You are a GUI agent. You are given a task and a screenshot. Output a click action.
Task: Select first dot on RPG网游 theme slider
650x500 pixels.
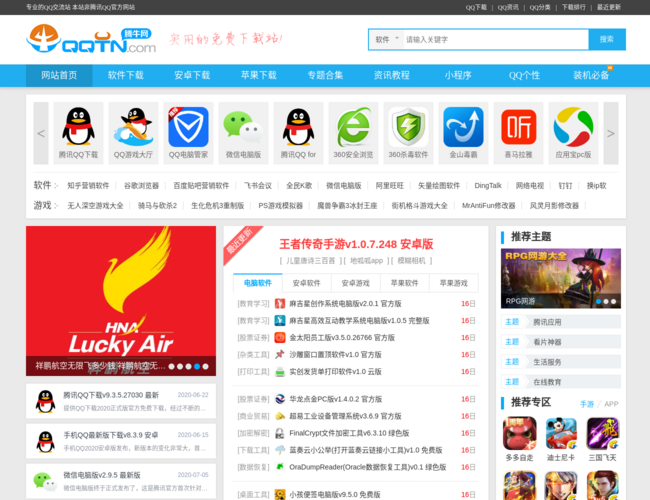(599, 301)
